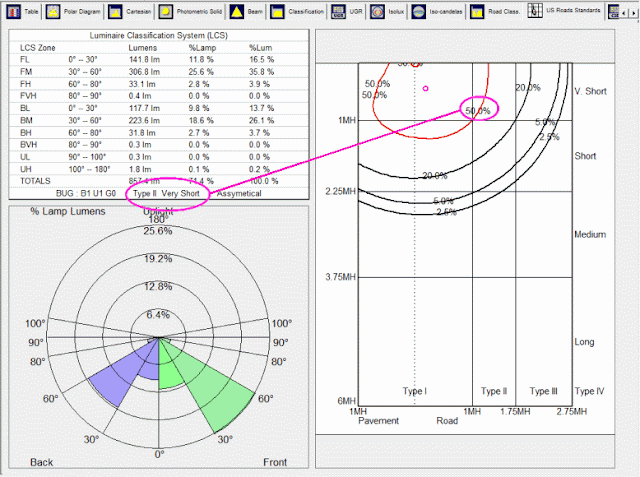Click the 1.8 lm value in the UH row

pos(140,169)
